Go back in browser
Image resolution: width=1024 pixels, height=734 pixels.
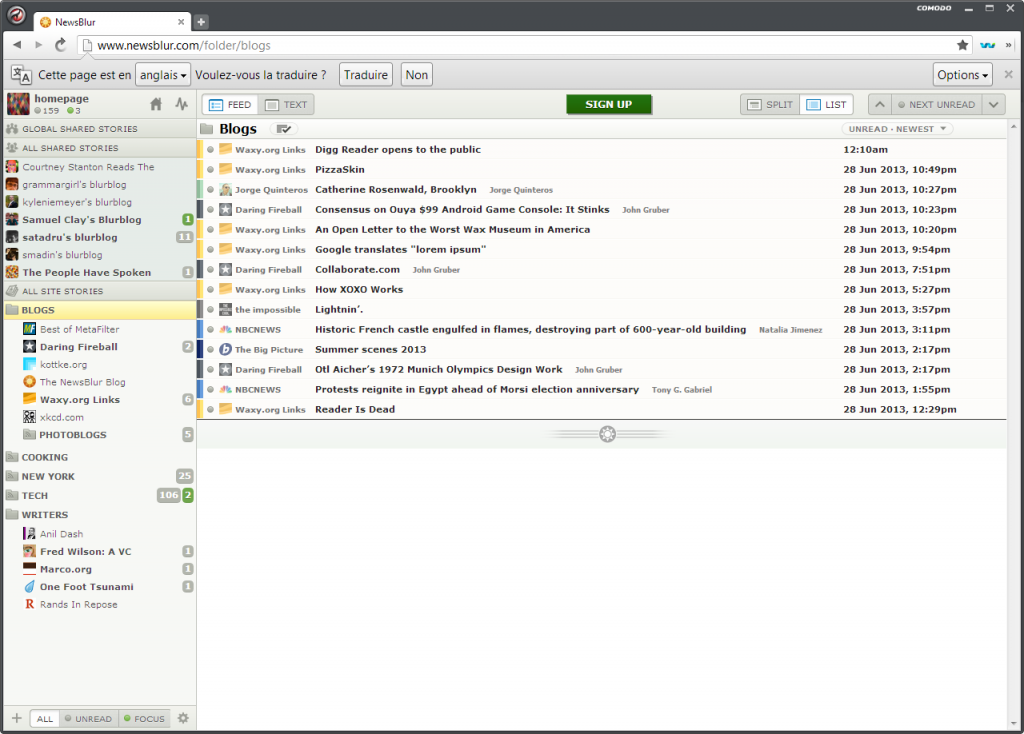[x=17, y=44]
